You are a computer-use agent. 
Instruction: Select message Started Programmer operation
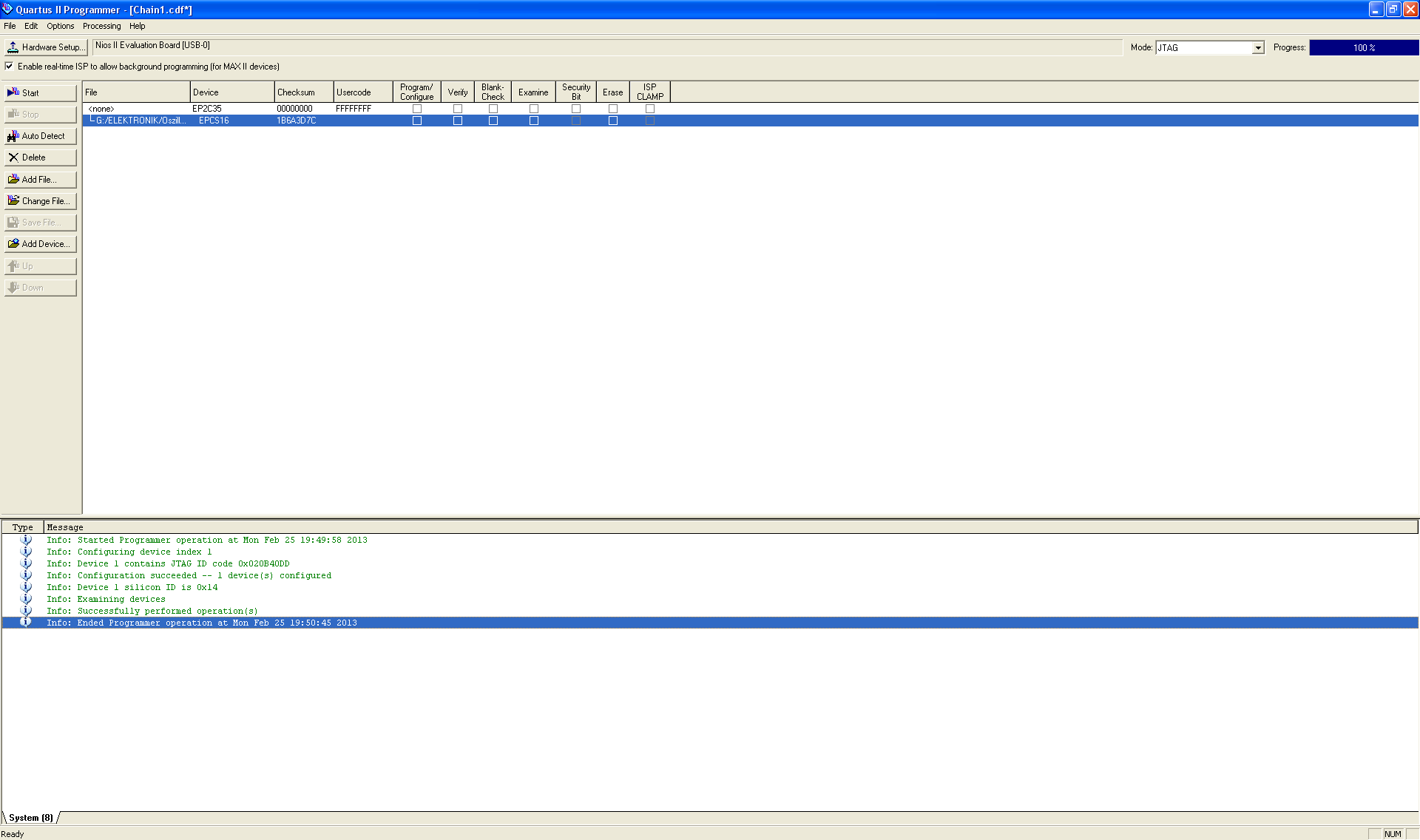[207, 541]
